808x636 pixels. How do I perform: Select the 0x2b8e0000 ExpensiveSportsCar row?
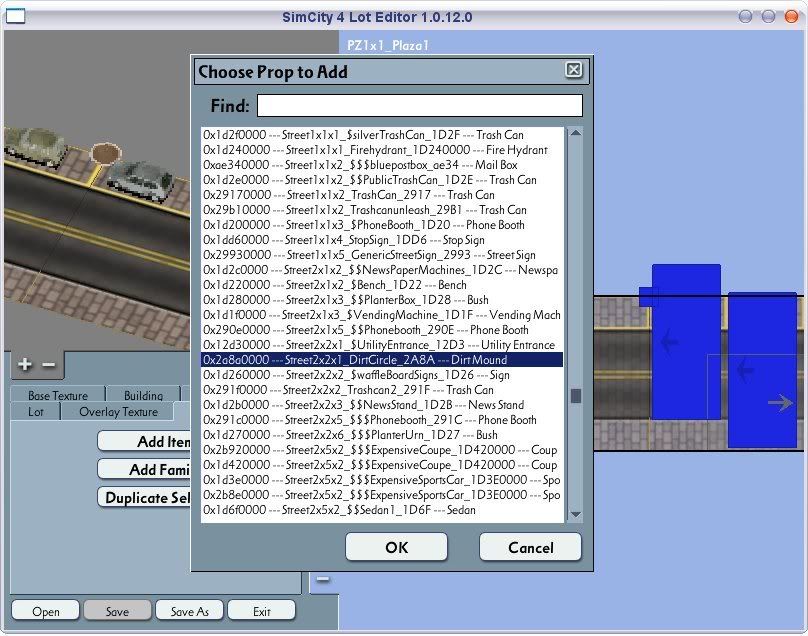tap(382, 494)
